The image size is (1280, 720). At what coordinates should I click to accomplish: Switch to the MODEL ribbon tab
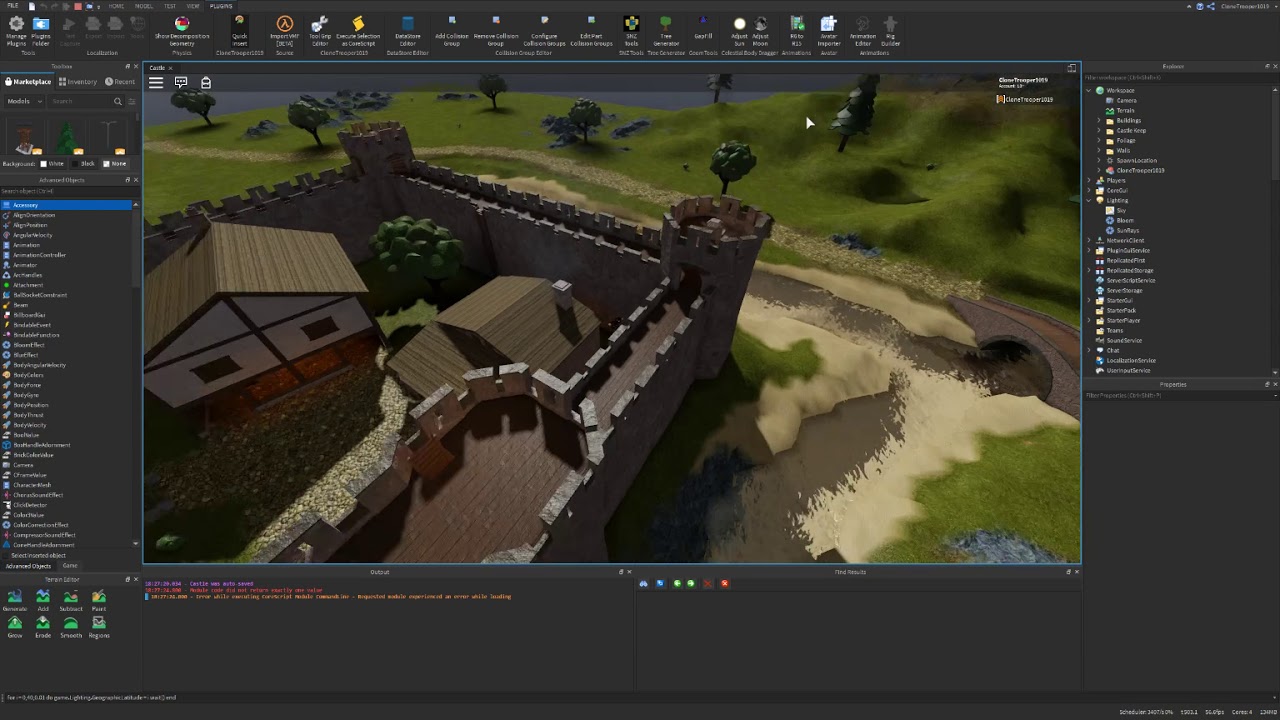[x=144, y=6]
